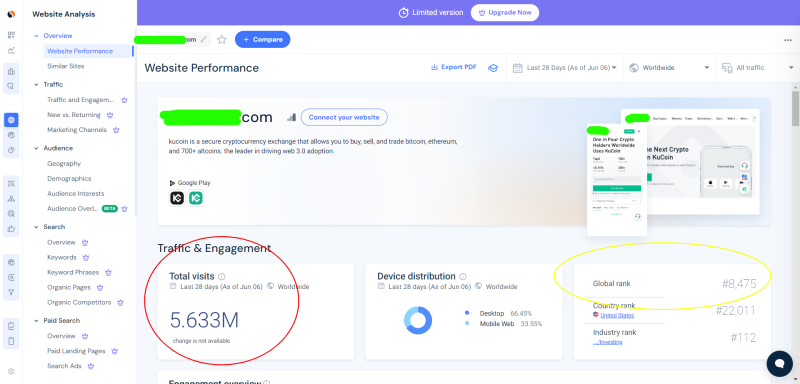Screen dimensions: 800x384
Task: Open Audience Interests menu item
Action: (x=76, y=194)
